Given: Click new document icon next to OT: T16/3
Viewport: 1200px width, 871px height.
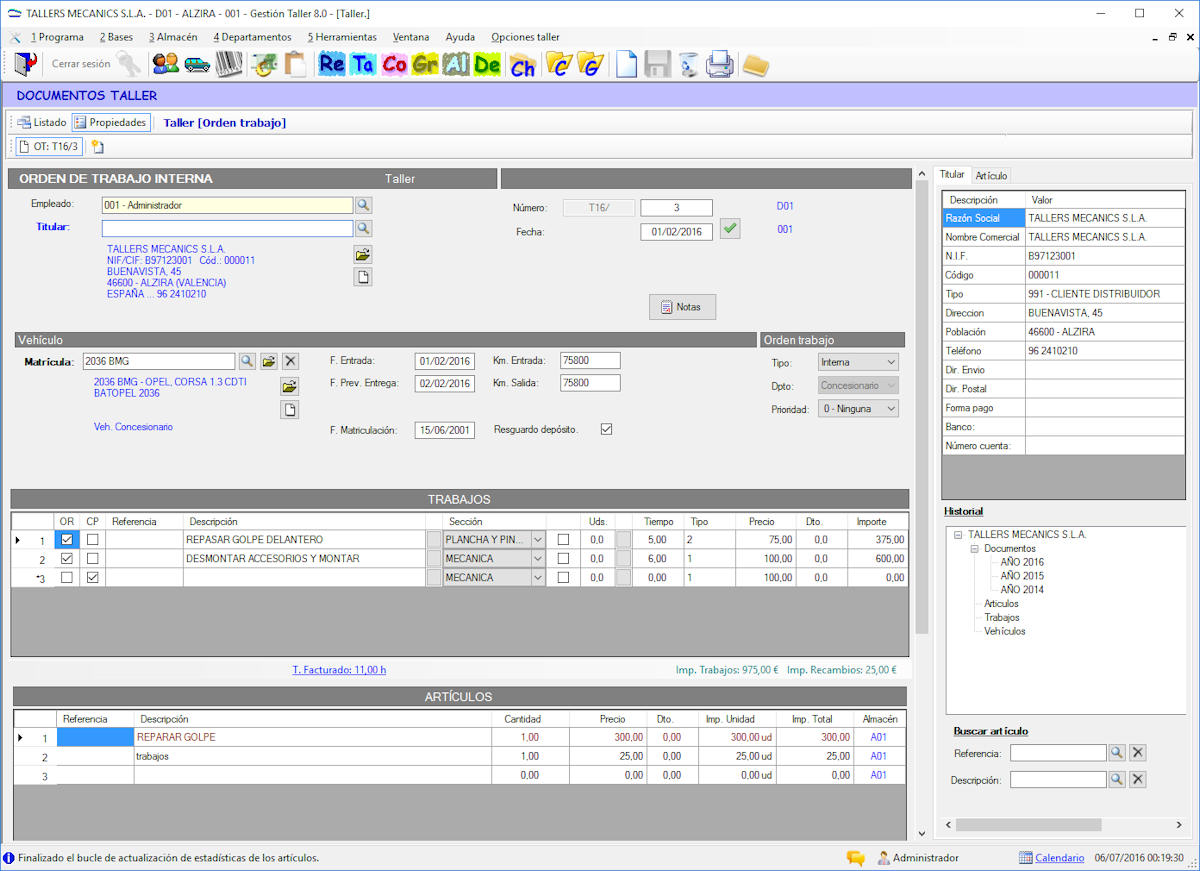Looking at the screenshot, I should (97, 147).
